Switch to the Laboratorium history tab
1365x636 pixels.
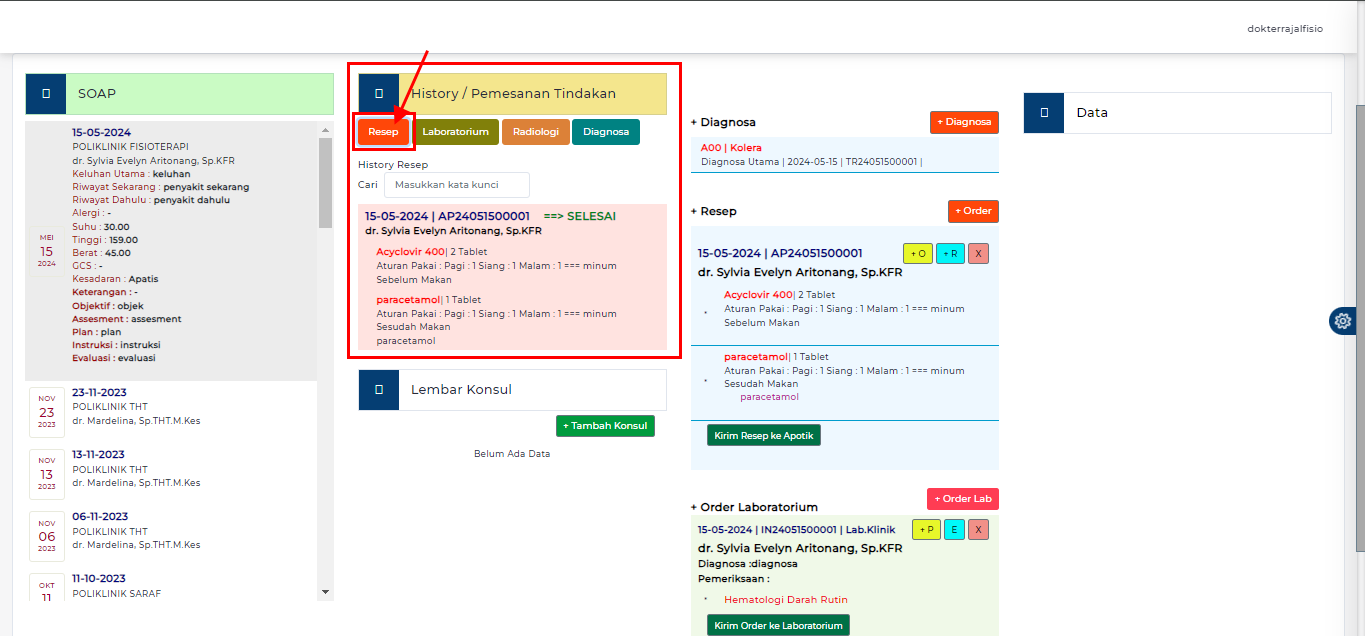pyautogui.click(x=455, y=132)
